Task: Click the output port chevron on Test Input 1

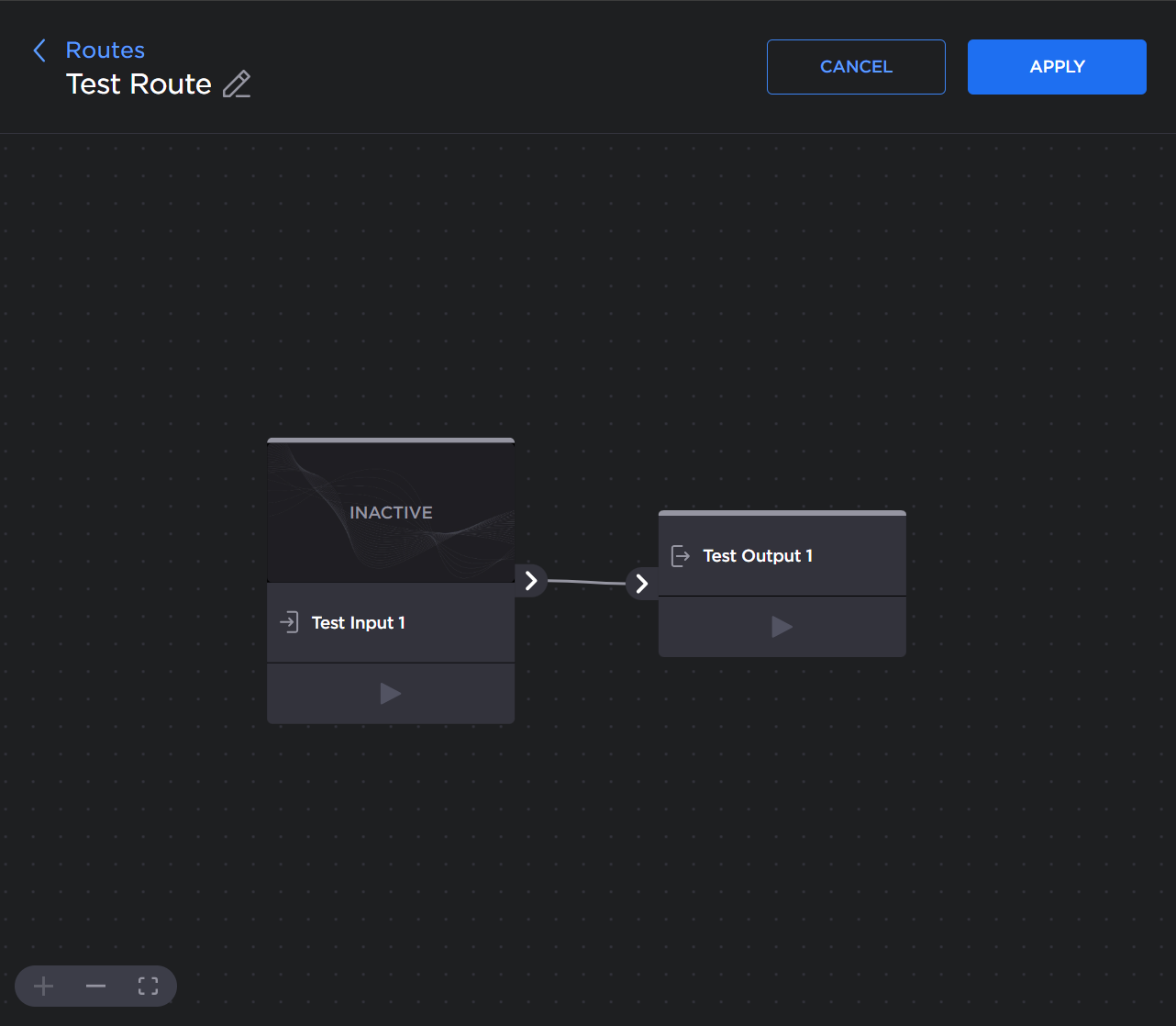Action: [530, 580]
